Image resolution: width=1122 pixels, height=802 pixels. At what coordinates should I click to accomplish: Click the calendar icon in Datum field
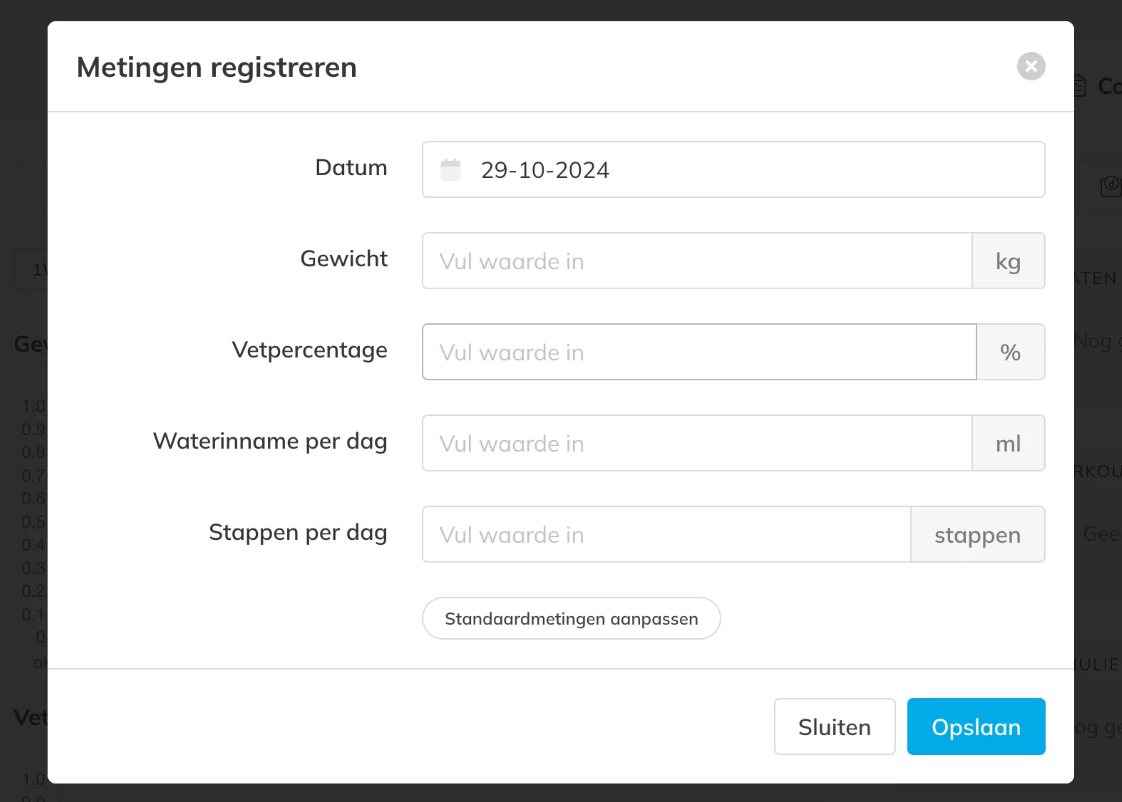point(451,170)
